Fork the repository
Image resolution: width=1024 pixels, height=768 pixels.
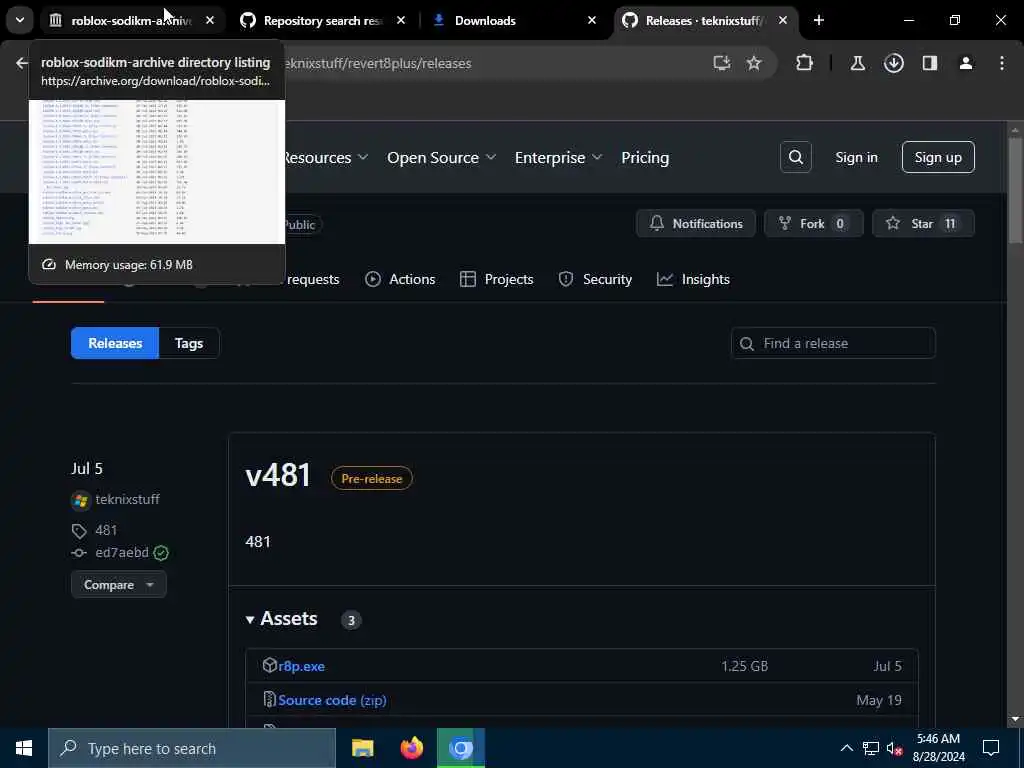pyautogui.click(x=813, y=224)
